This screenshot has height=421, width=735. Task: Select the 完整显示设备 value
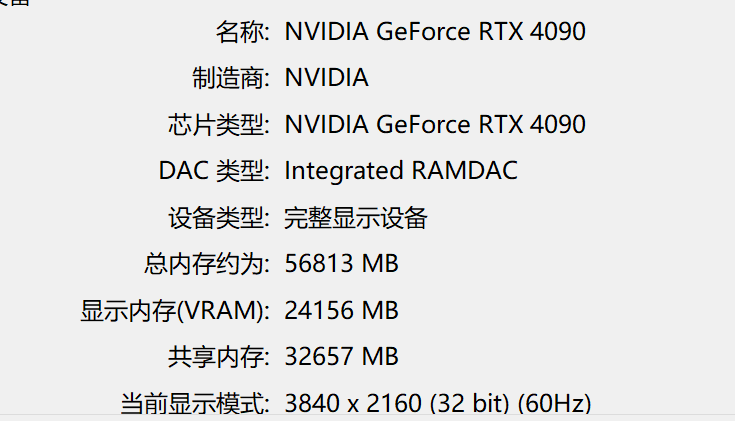pyautogui.click(x=356, y=217)
